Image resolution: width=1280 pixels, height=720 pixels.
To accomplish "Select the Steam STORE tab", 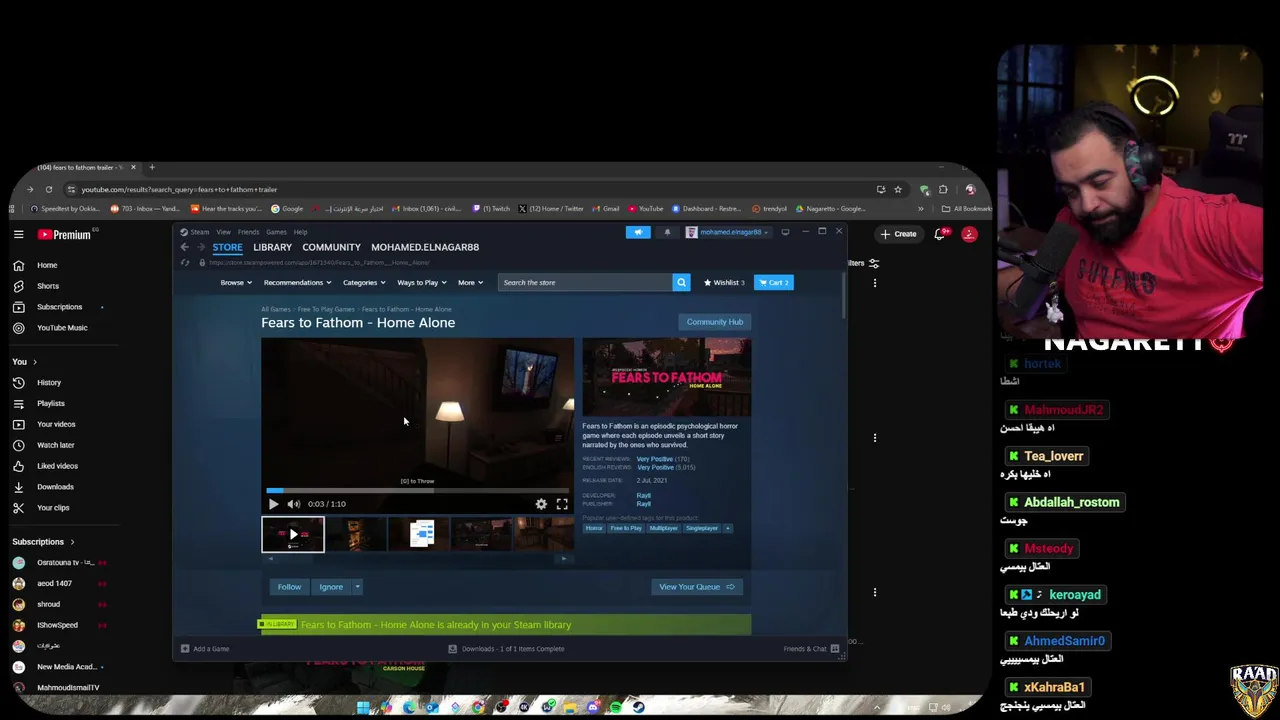I will point(227,247).
